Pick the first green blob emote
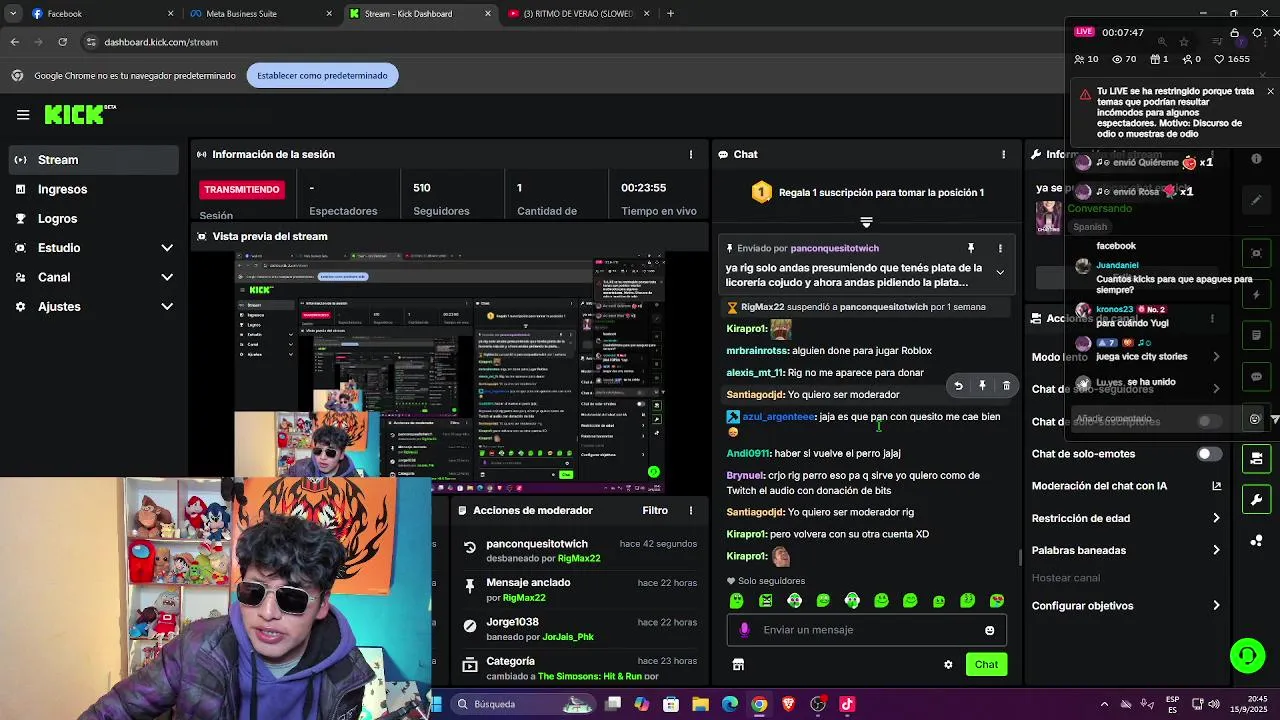The height and width of the screenshot is (720, 1280). tap(737, 601)
